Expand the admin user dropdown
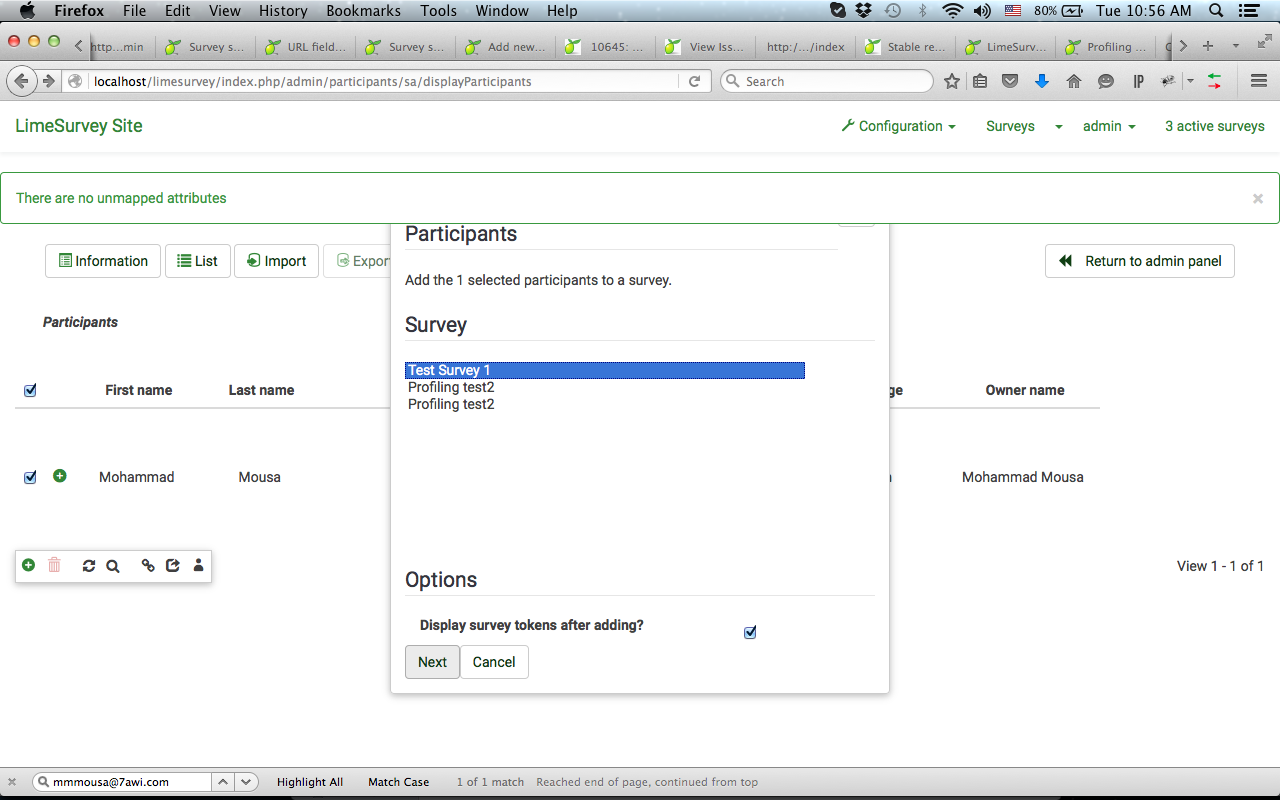The height and width of the screenshot is (800, 1280). click(x=1109, y=126)
